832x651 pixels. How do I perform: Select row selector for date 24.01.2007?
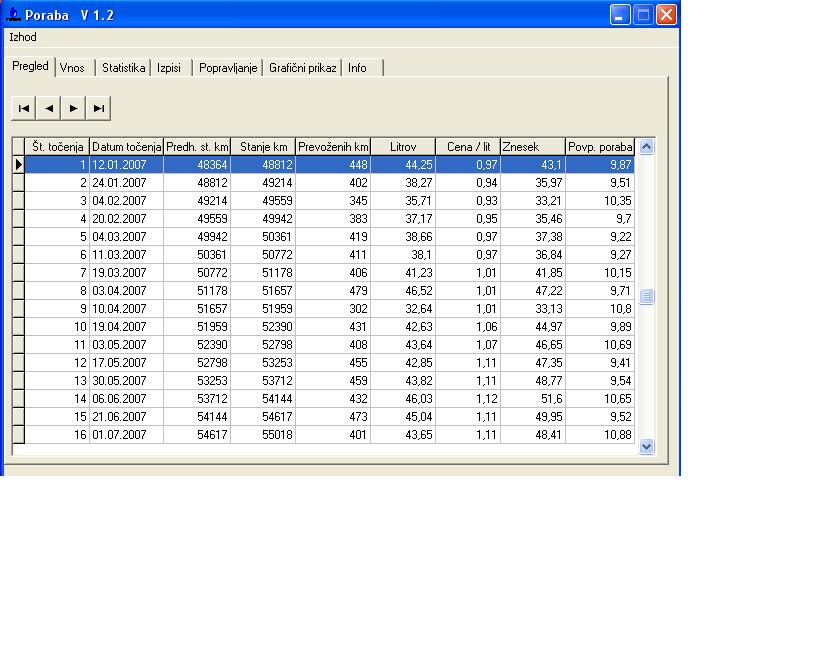[x=19, y=183]
